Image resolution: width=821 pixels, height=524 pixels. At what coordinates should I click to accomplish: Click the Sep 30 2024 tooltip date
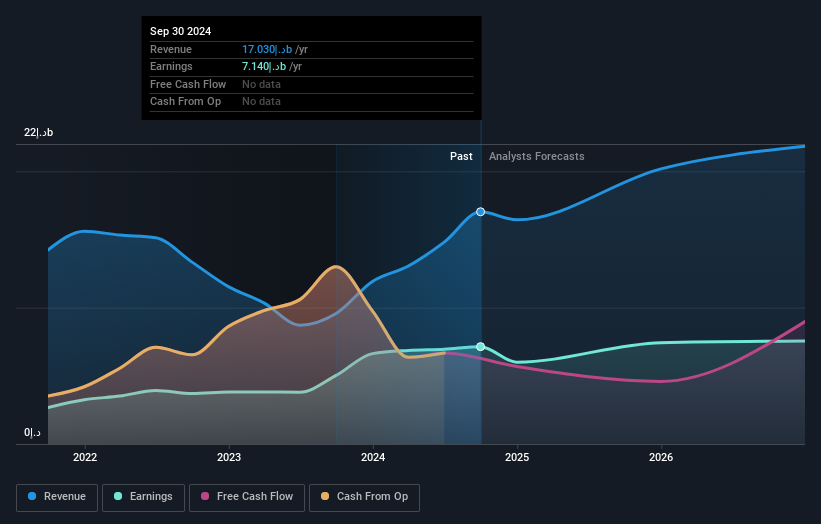(x=181, y=31)
